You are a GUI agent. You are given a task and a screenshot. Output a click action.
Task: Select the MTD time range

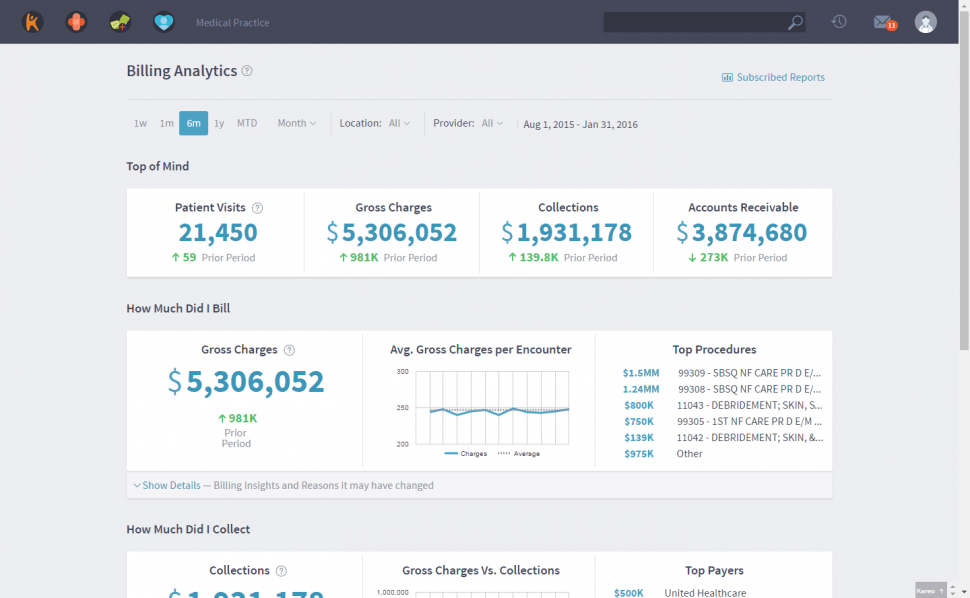click(x=247, y=123)
